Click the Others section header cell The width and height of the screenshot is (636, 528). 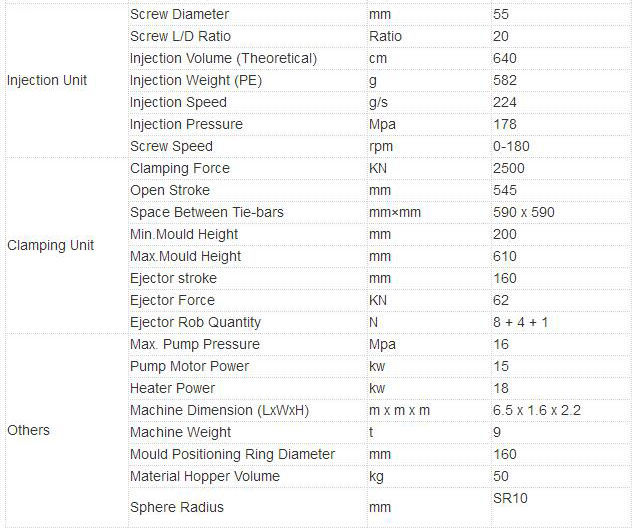click(x=28, y=430)
